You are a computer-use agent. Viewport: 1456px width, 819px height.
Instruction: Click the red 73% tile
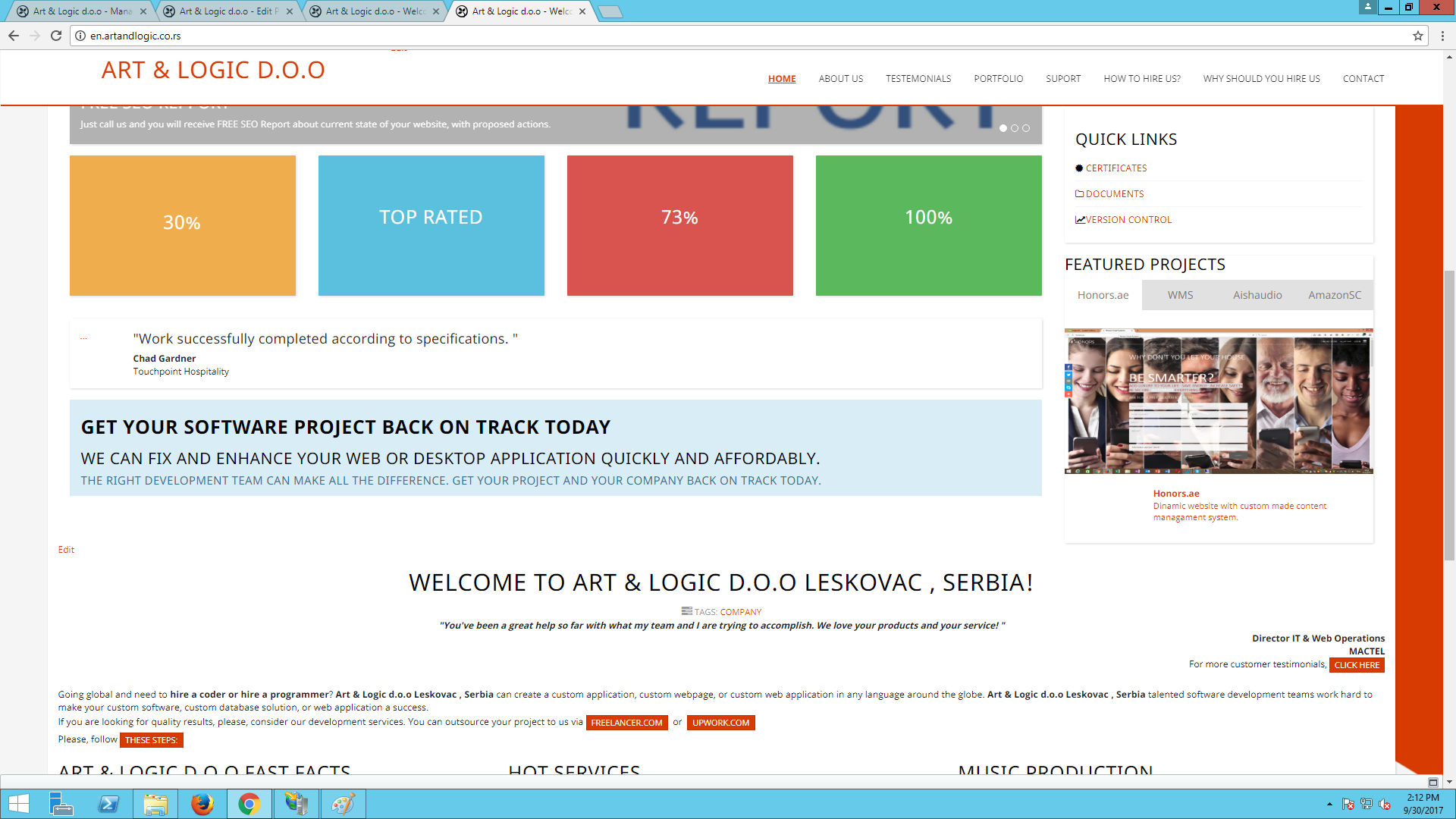tap(680, 225)
